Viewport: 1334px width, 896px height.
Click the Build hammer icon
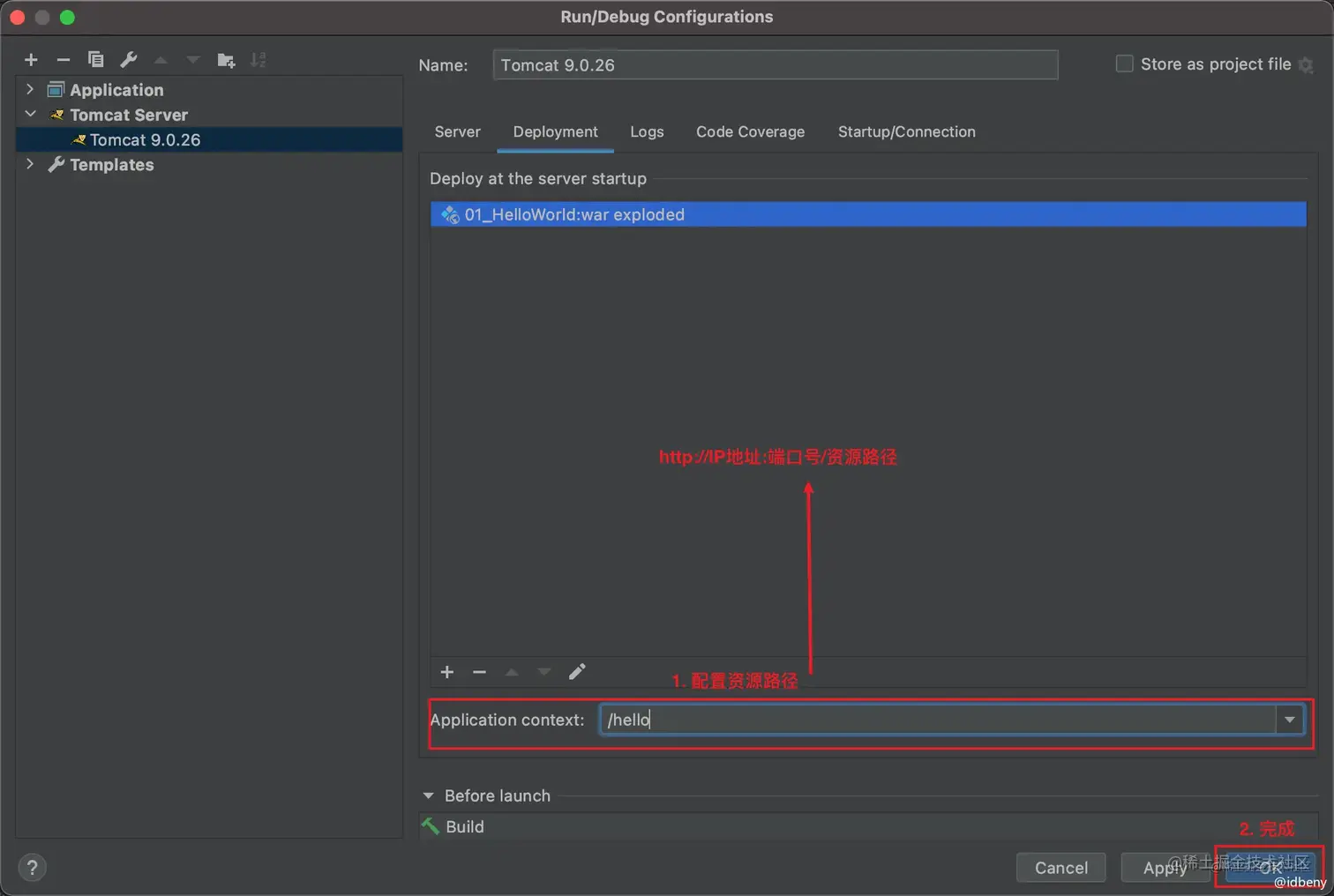click(431, 826)
